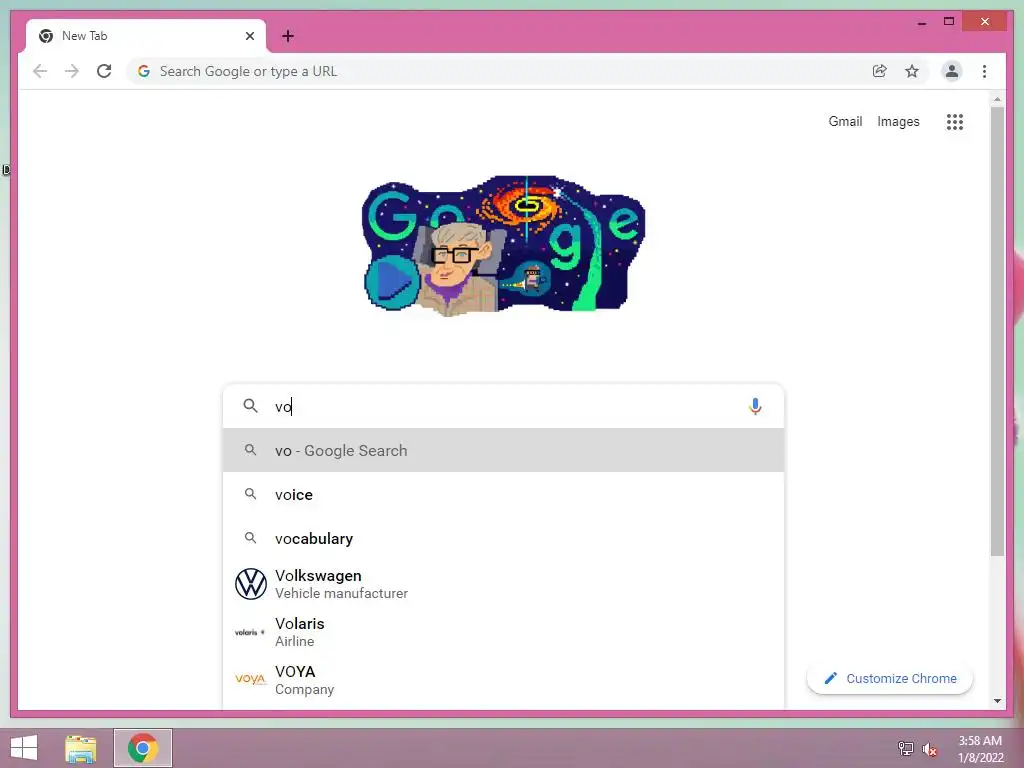
Task: Open the Gmail link
Action: (x=845, y=121)
